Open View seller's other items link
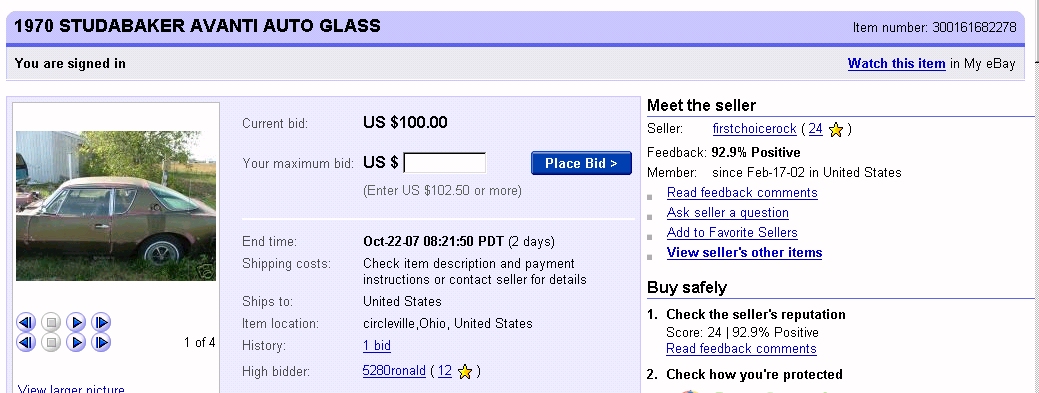The image size is (1039, 393). tap(744, 253)
